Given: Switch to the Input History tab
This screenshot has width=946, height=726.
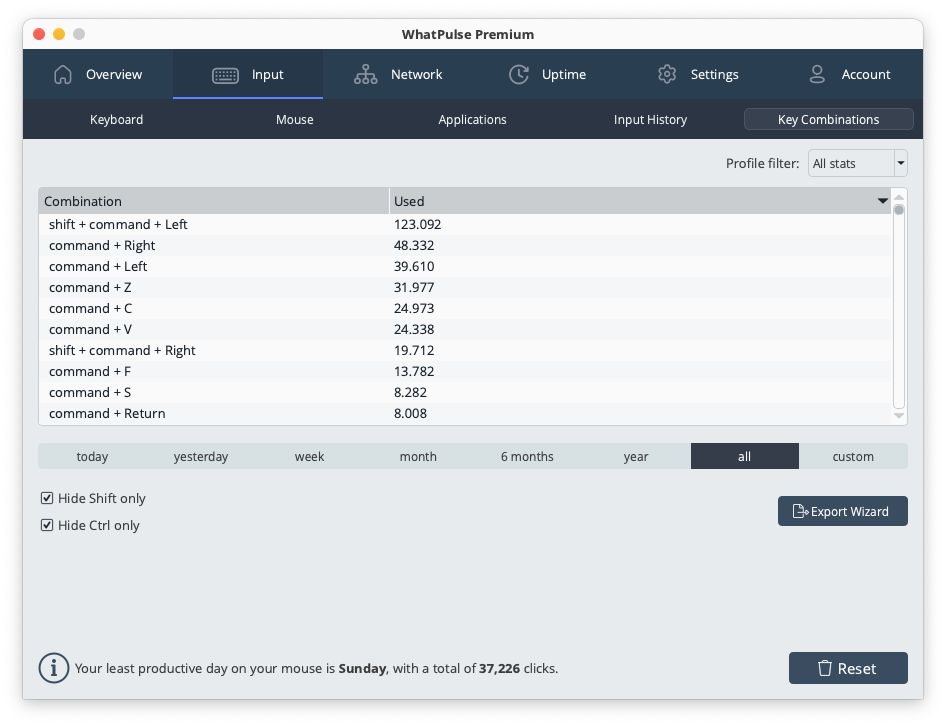Looking at the screenshot, I should tap(650, 120).
